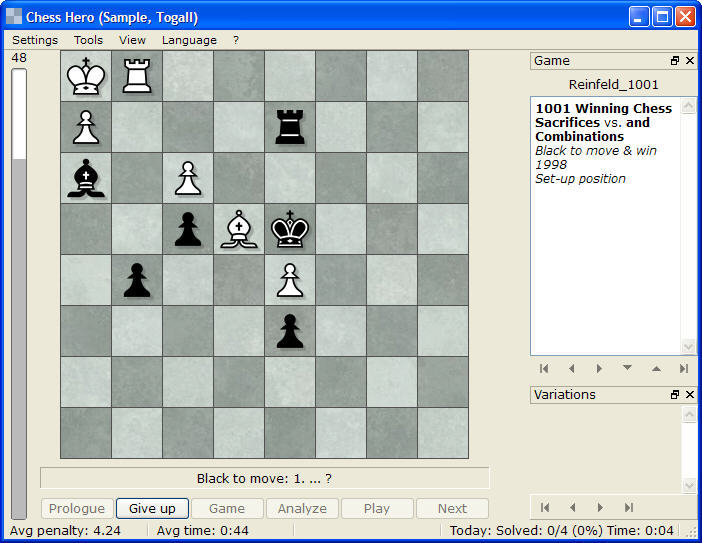
Task: Click 'Set-up position' text
Action: [x=580, y=179]
